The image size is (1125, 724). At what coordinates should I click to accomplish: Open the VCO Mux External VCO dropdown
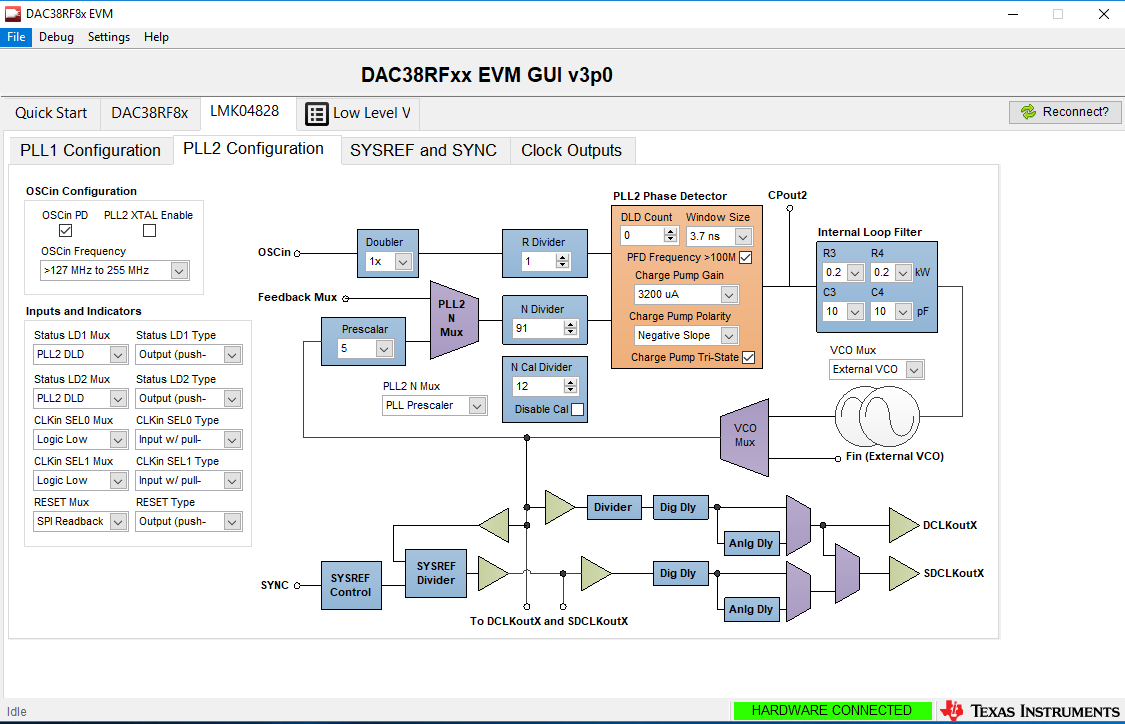(x=914, y=370)
